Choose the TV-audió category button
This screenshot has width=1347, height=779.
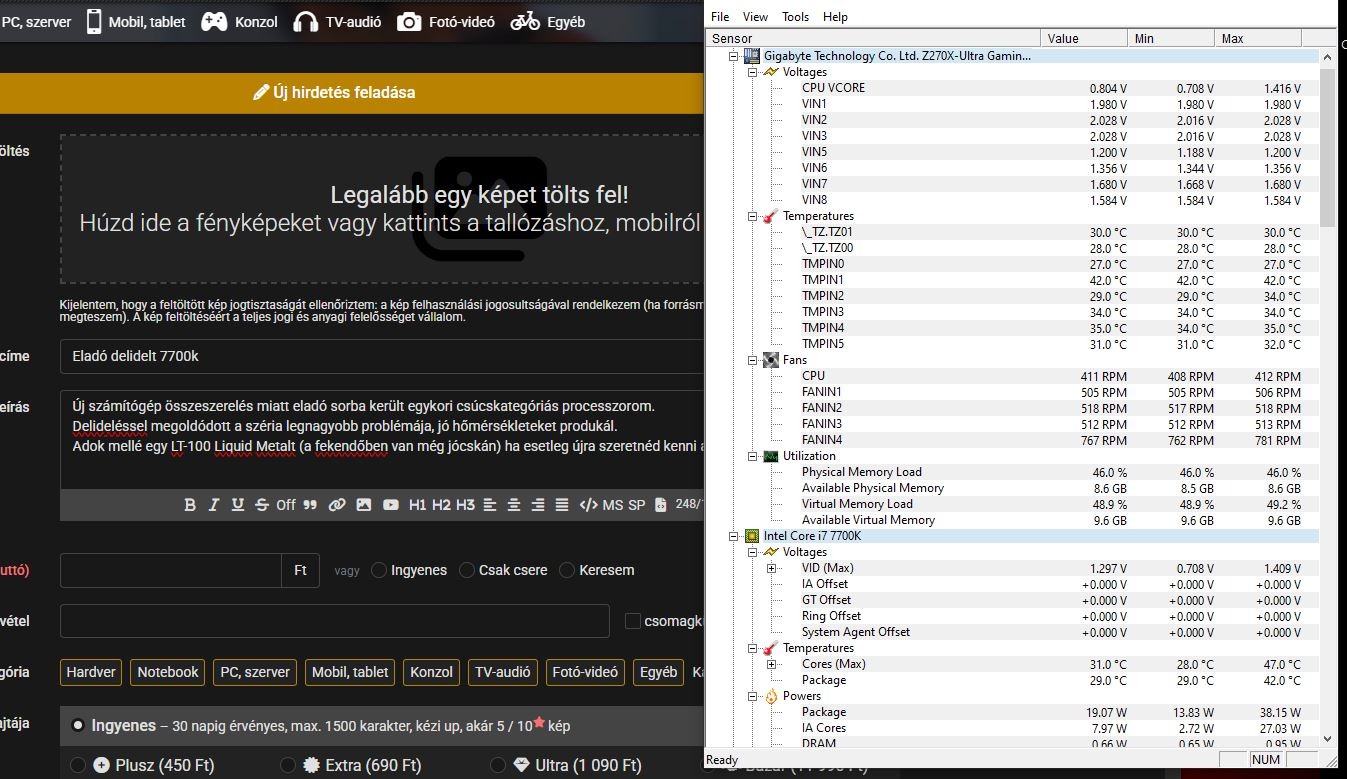pos(504,672)
